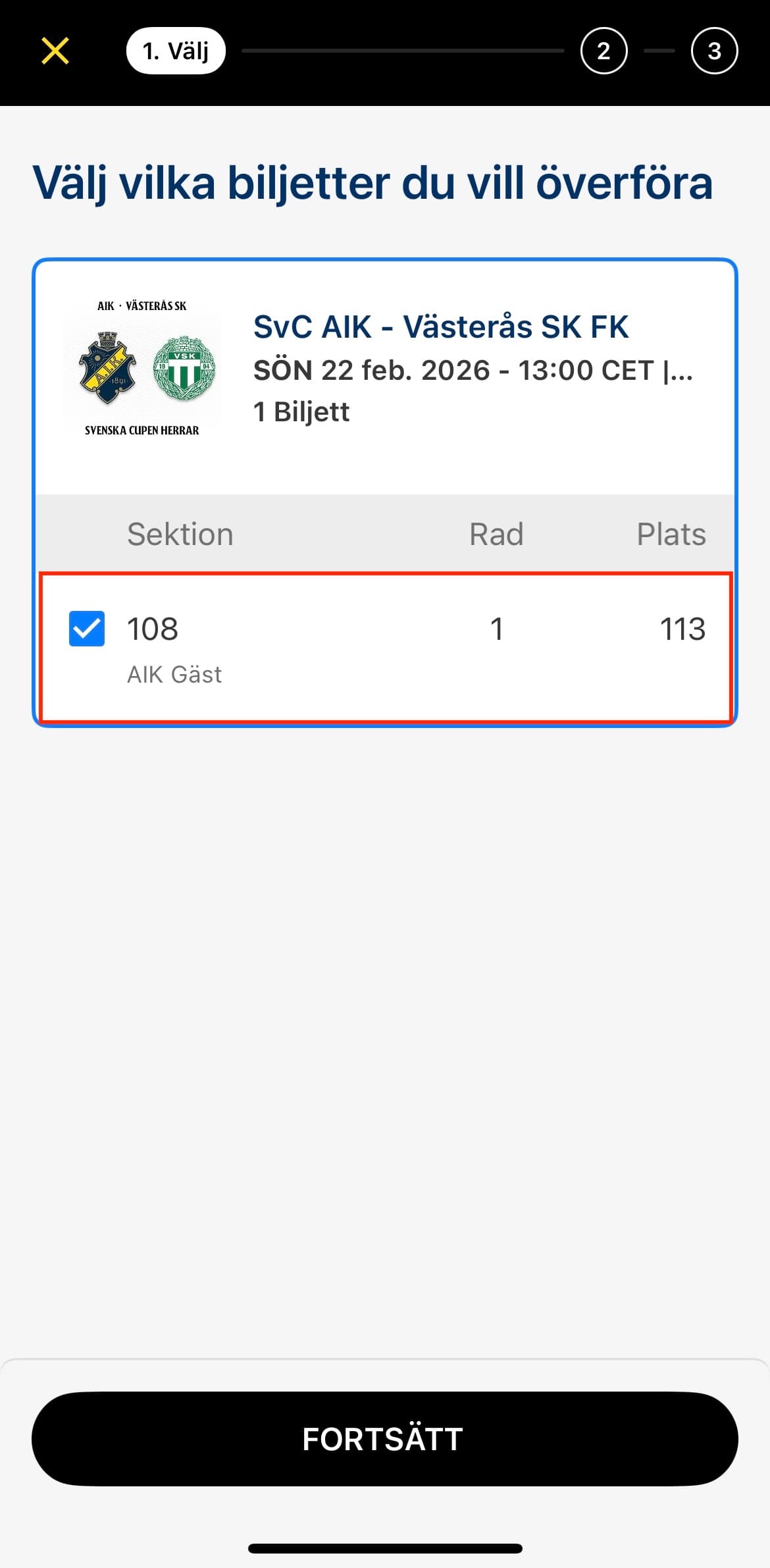Tap the truncated match date and time line

(473, 371)
